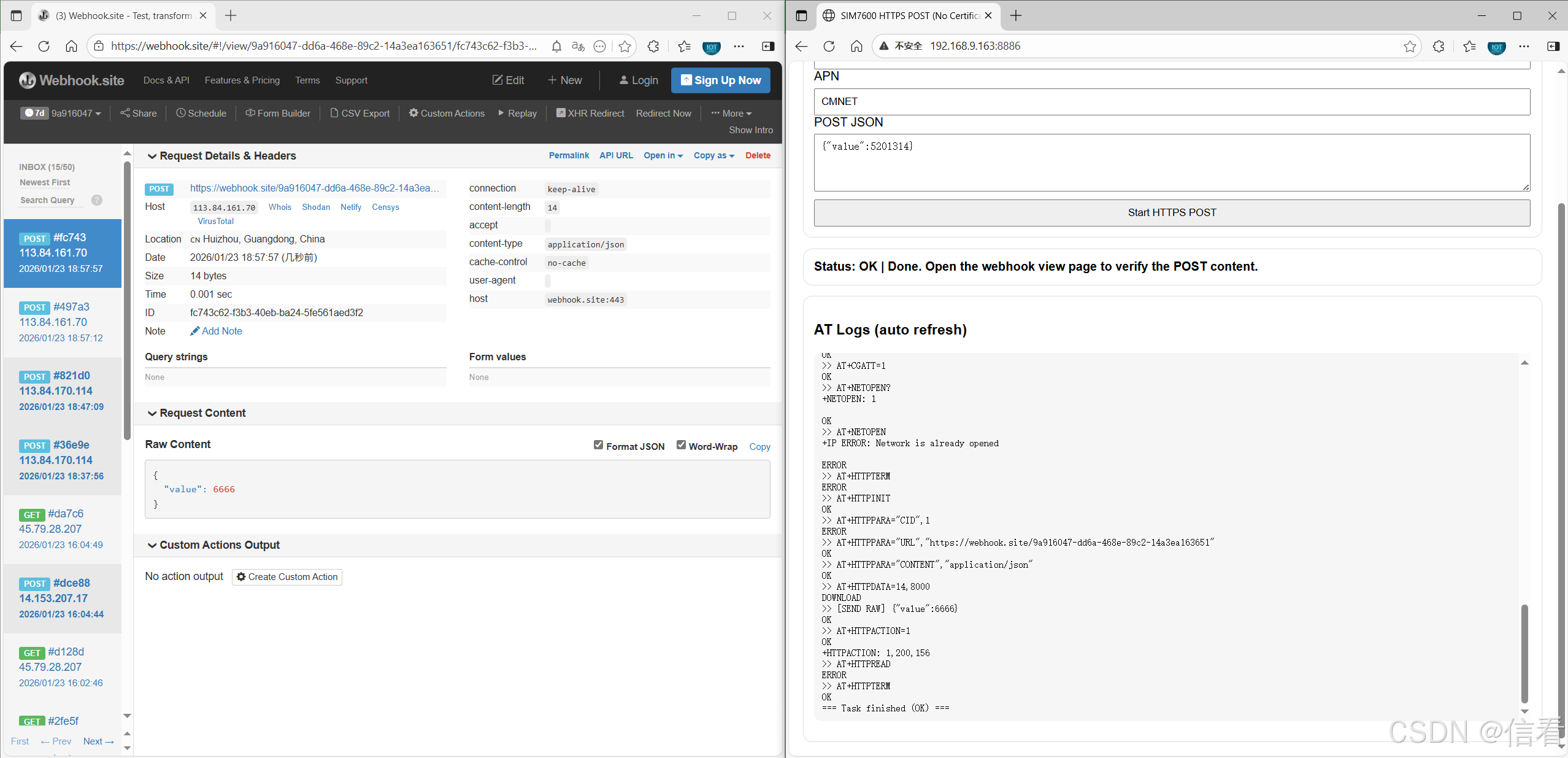Click the notification bell in address bar
This screenshot has width=1568, height=758.
(x=556, y=46)
